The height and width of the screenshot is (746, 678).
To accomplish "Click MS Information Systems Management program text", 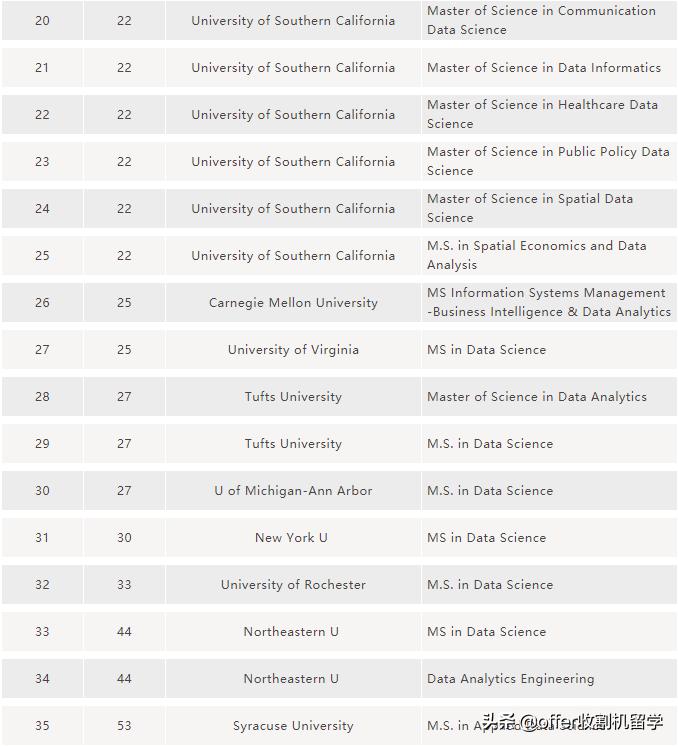I will coord(548,302).
